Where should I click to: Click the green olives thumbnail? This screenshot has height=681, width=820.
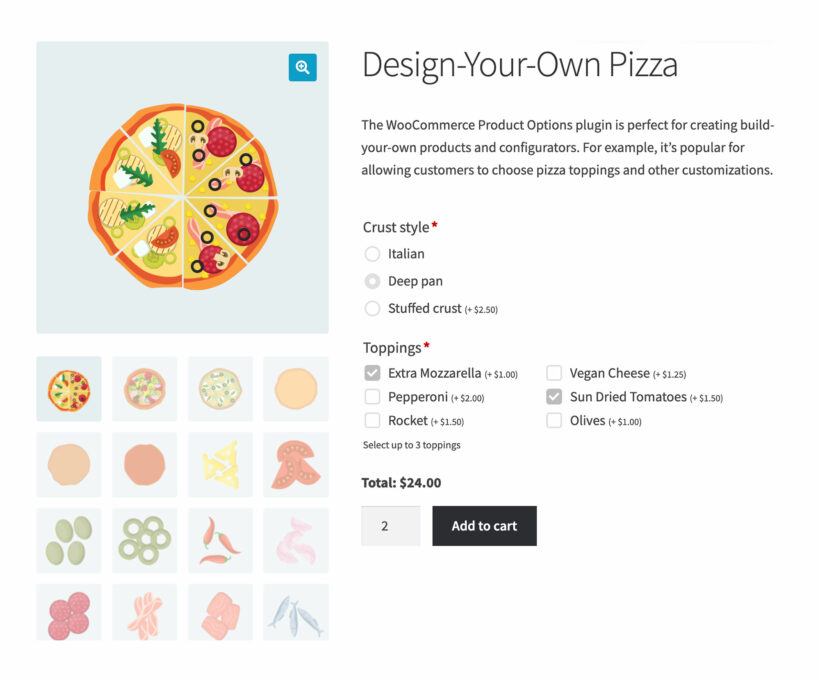click(x=68, y=539)
